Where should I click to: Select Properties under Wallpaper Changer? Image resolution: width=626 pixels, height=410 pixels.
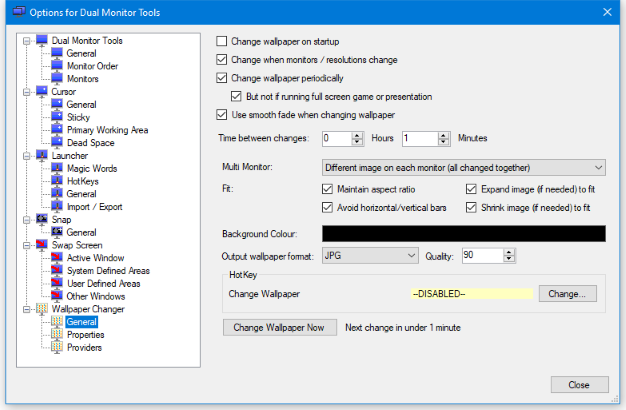(85, 334)
